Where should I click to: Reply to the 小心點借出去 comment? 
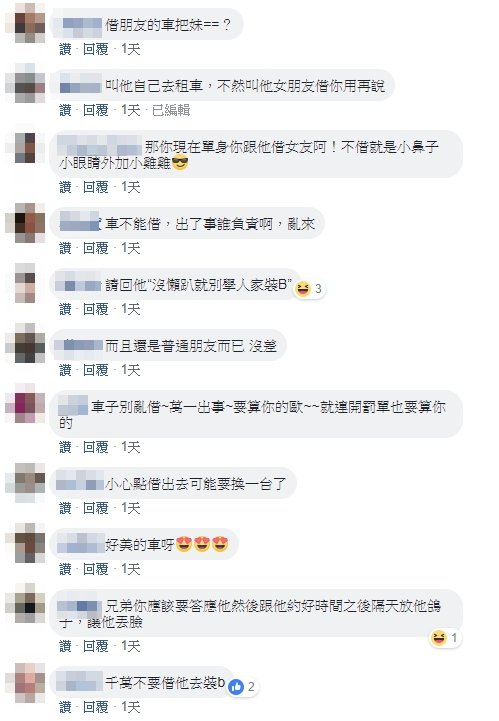[96, 508]
